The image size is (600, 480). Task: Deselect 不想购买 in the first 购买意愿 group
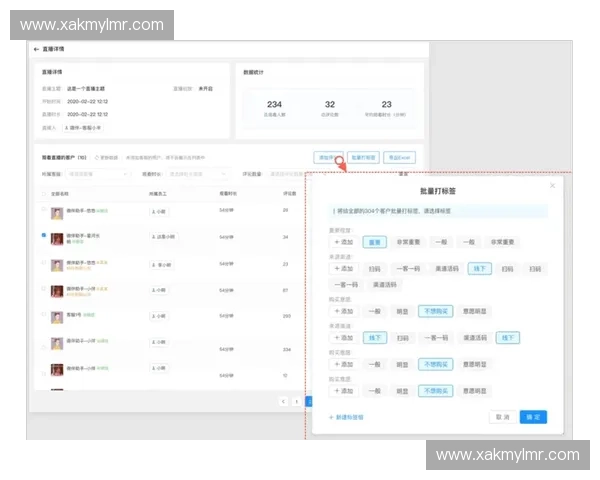435,311
